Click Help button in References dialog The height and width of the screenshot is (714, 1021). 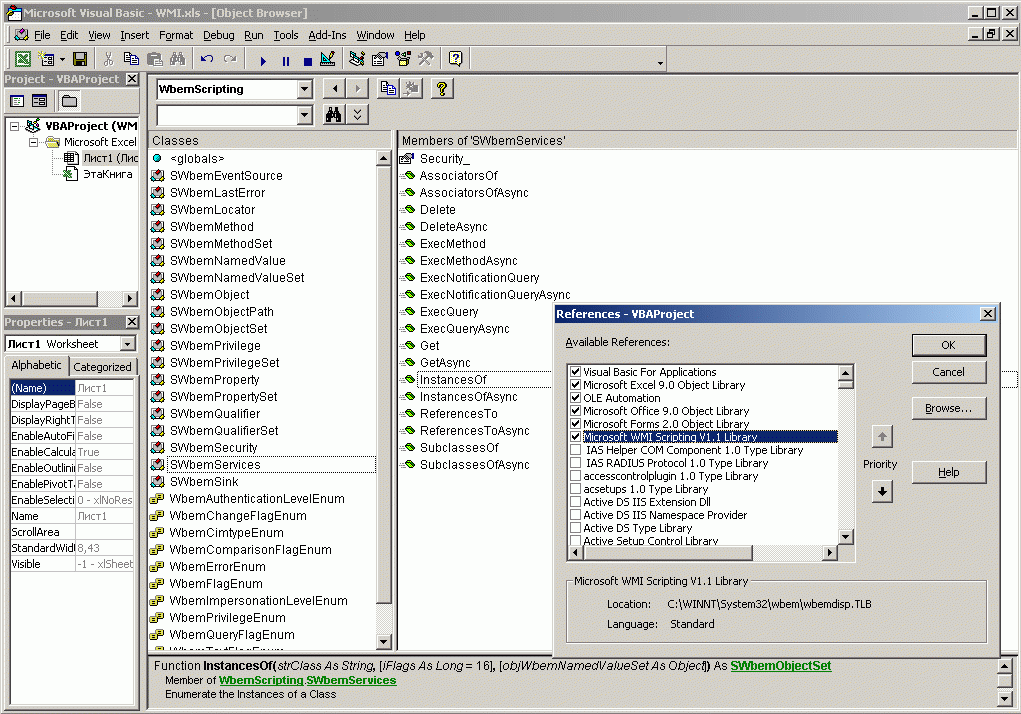tap(949, 473)
